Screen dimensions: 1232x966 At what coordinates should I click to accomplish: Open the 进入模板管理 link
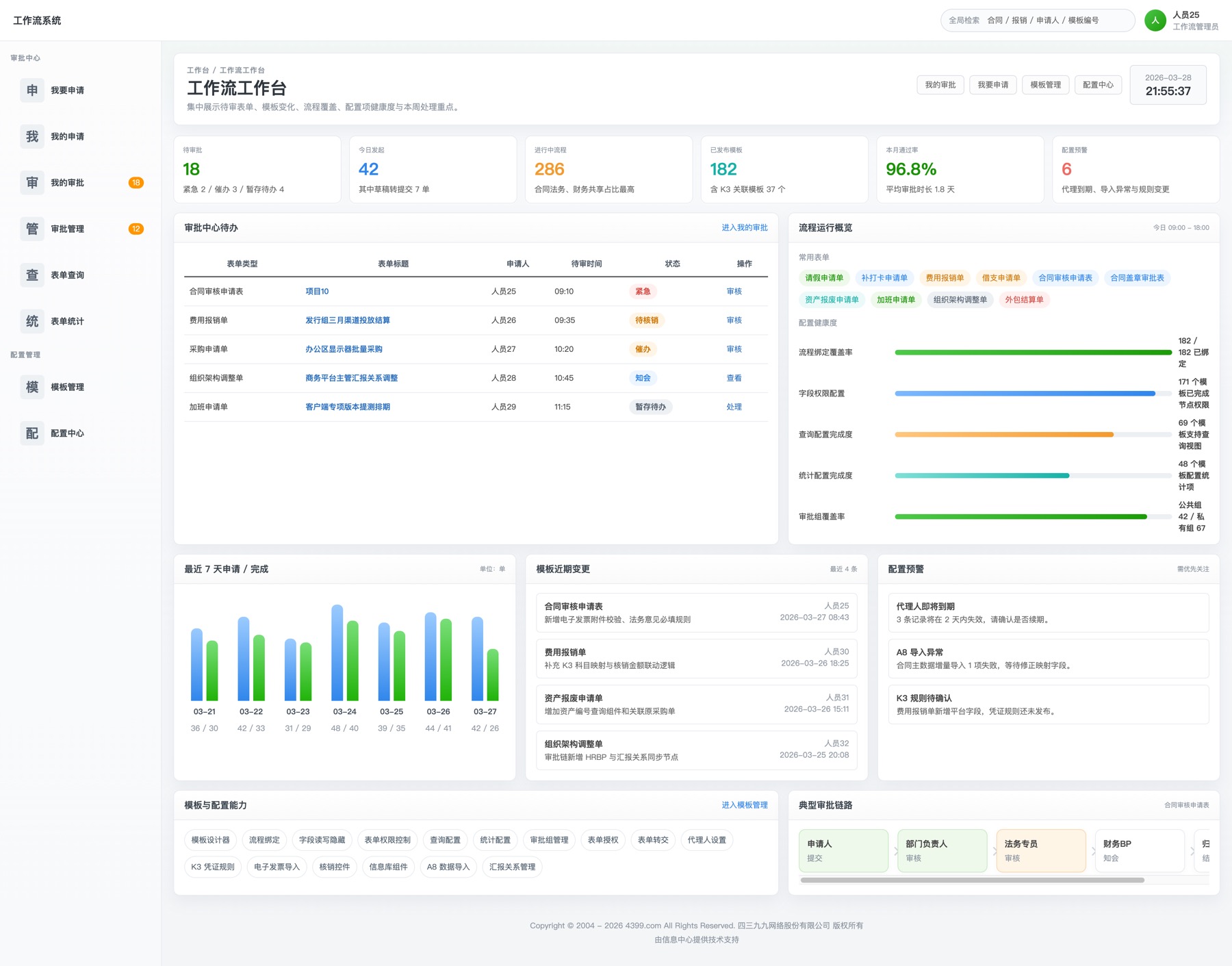tap(744, 805)
